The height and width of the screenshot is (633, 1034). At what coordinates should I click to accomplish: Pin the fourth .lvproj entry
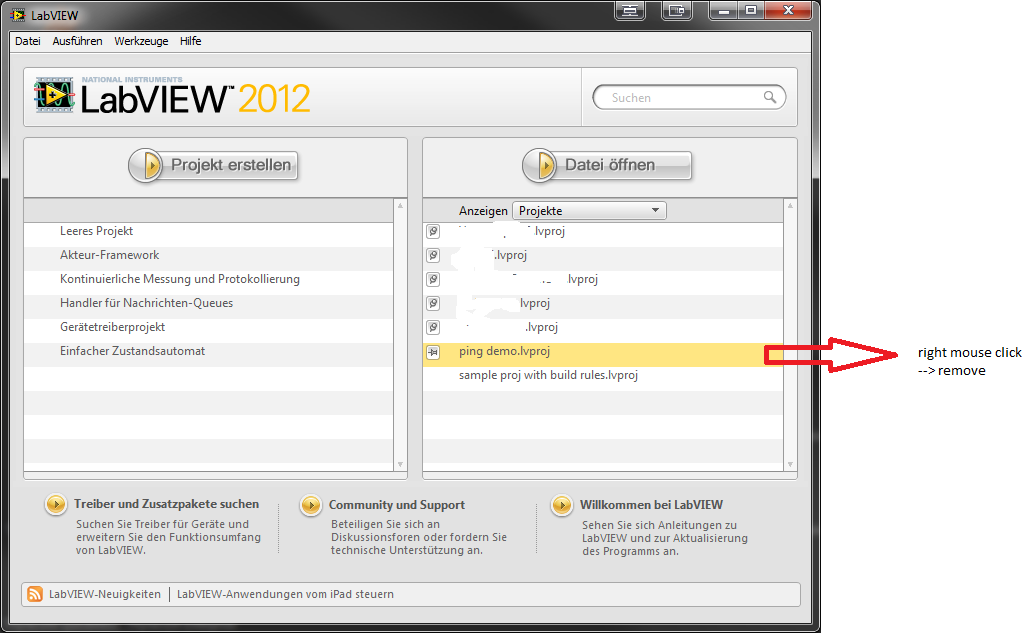[x=433, y=303]
